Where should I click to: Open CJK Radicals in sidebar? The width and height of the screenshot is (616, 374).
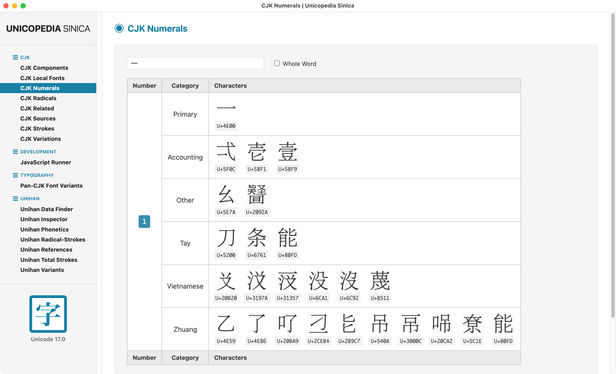[x=38, y=98]
